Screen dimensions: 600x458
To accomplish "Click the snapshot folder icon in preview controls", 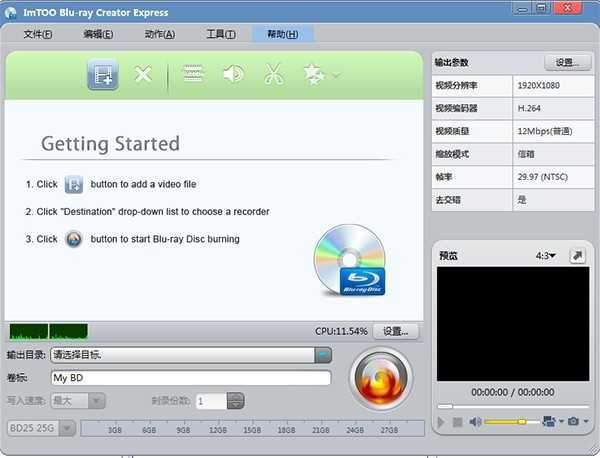I will (x=549, y=421).
